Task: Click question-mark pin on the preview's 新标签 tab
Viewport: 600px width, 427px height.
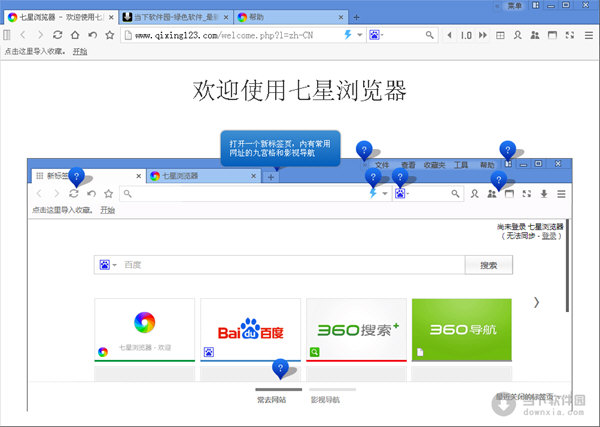Action: point(76,176)
